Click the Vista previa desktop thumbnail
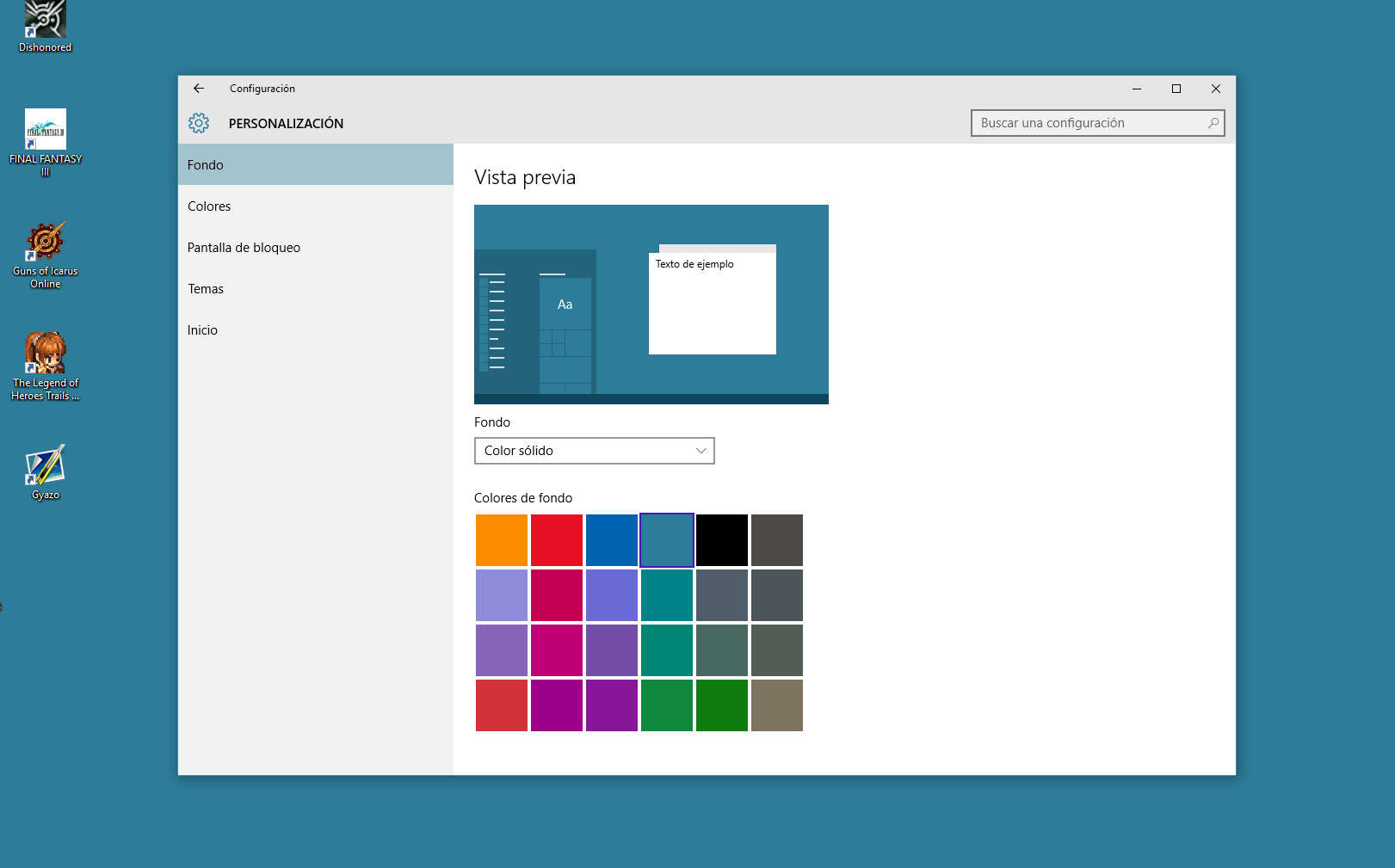Screen dimensions: 1395x868 (651, 305)
